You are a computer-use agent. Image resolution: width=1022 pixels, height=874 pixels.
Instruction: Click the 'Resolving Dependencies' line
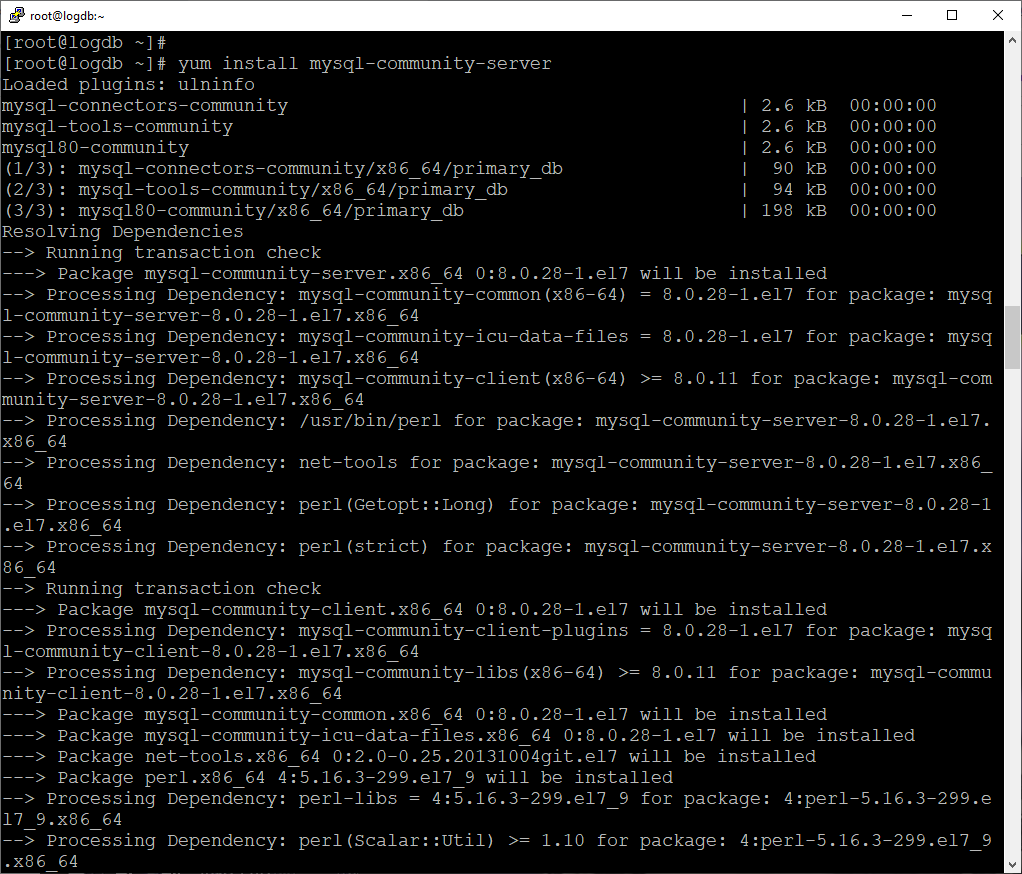click(123, 231)
